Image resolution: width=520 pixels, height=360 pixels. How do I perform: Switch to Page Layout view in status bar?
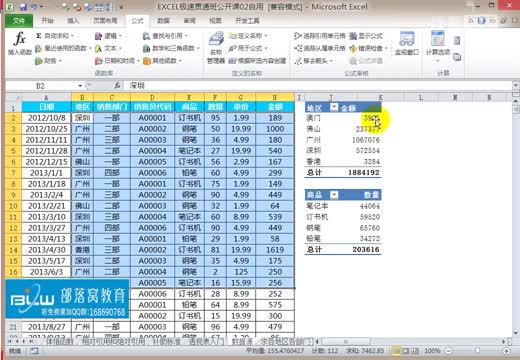click(x=406, y=351)
